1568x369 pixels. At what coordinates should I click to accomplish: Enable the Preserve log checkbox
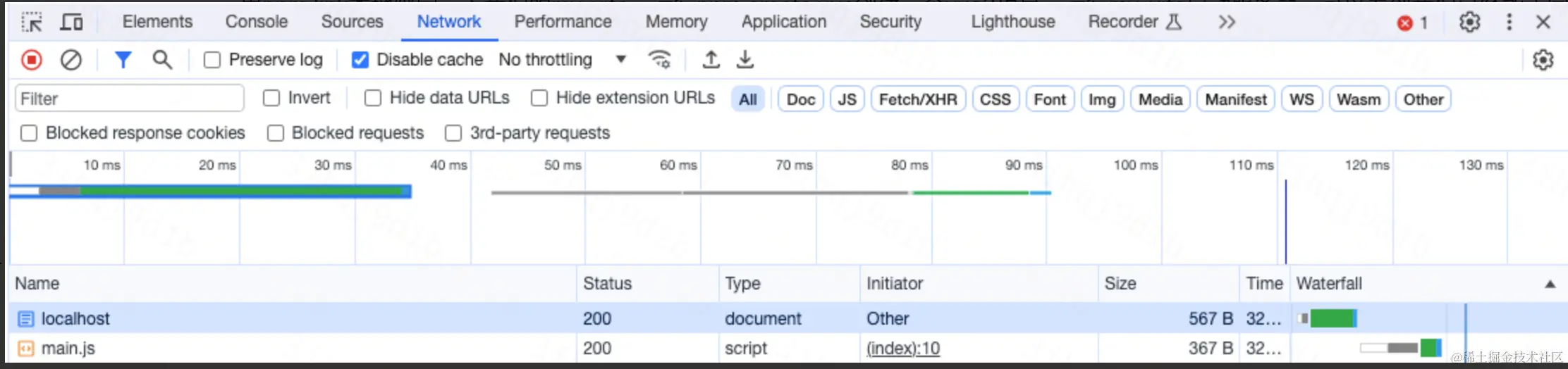pyautogui.click(x=212, y=60)
